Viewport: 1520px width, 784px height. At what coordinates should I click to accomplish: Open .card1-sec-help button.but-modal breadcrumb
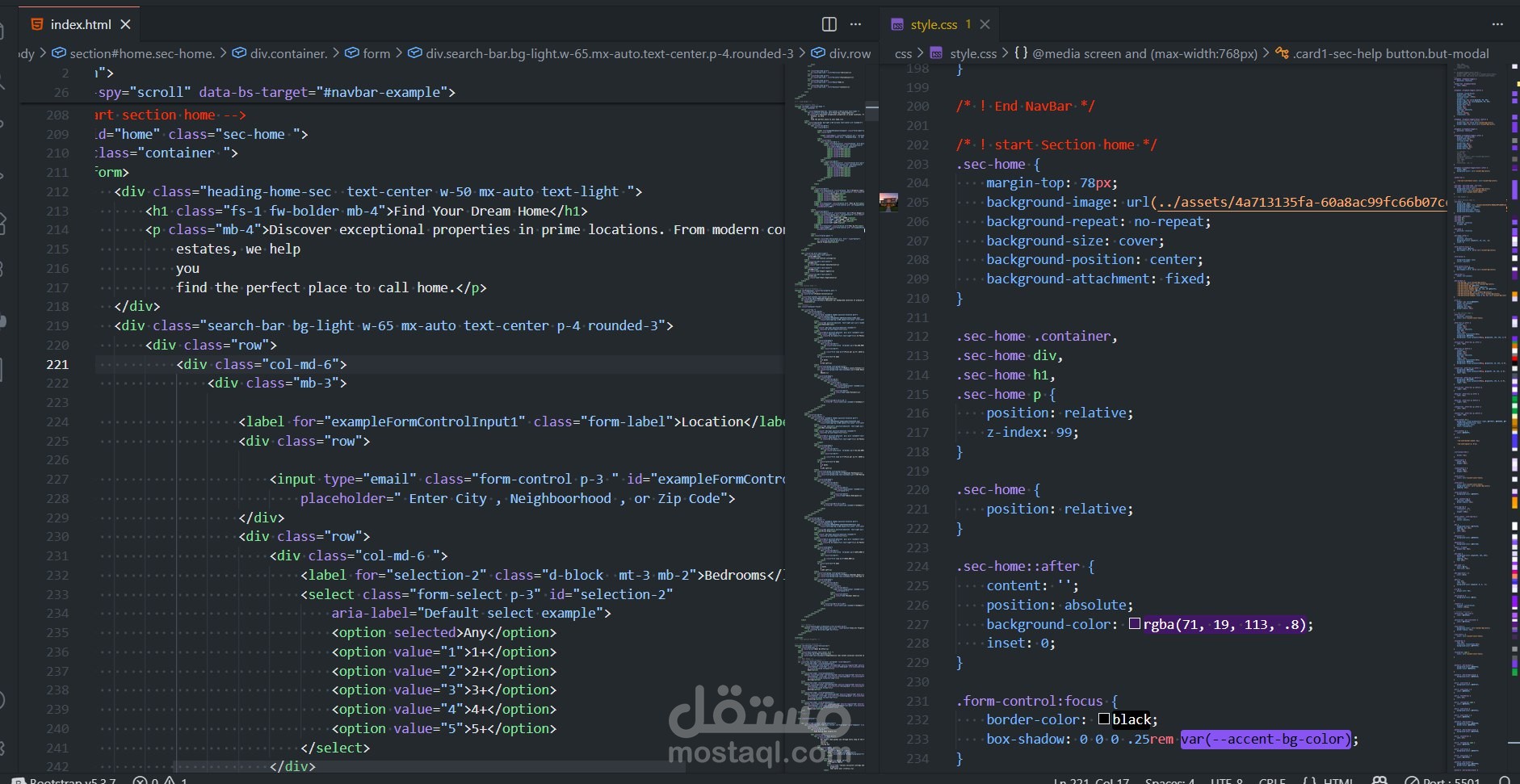click(1391, 53)
